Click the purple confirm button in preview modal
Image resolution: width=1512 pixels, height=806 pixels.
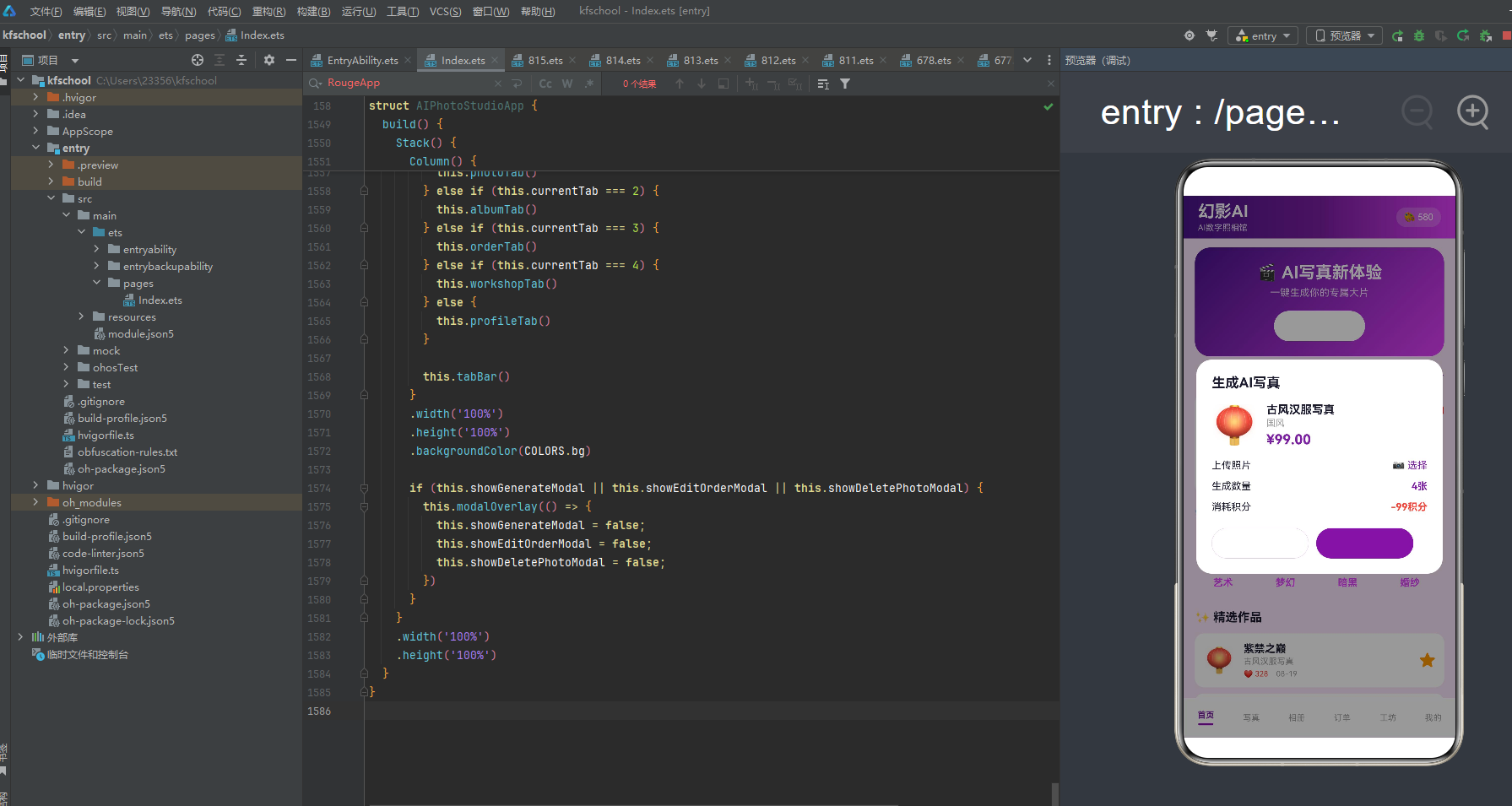point(1364,544)
